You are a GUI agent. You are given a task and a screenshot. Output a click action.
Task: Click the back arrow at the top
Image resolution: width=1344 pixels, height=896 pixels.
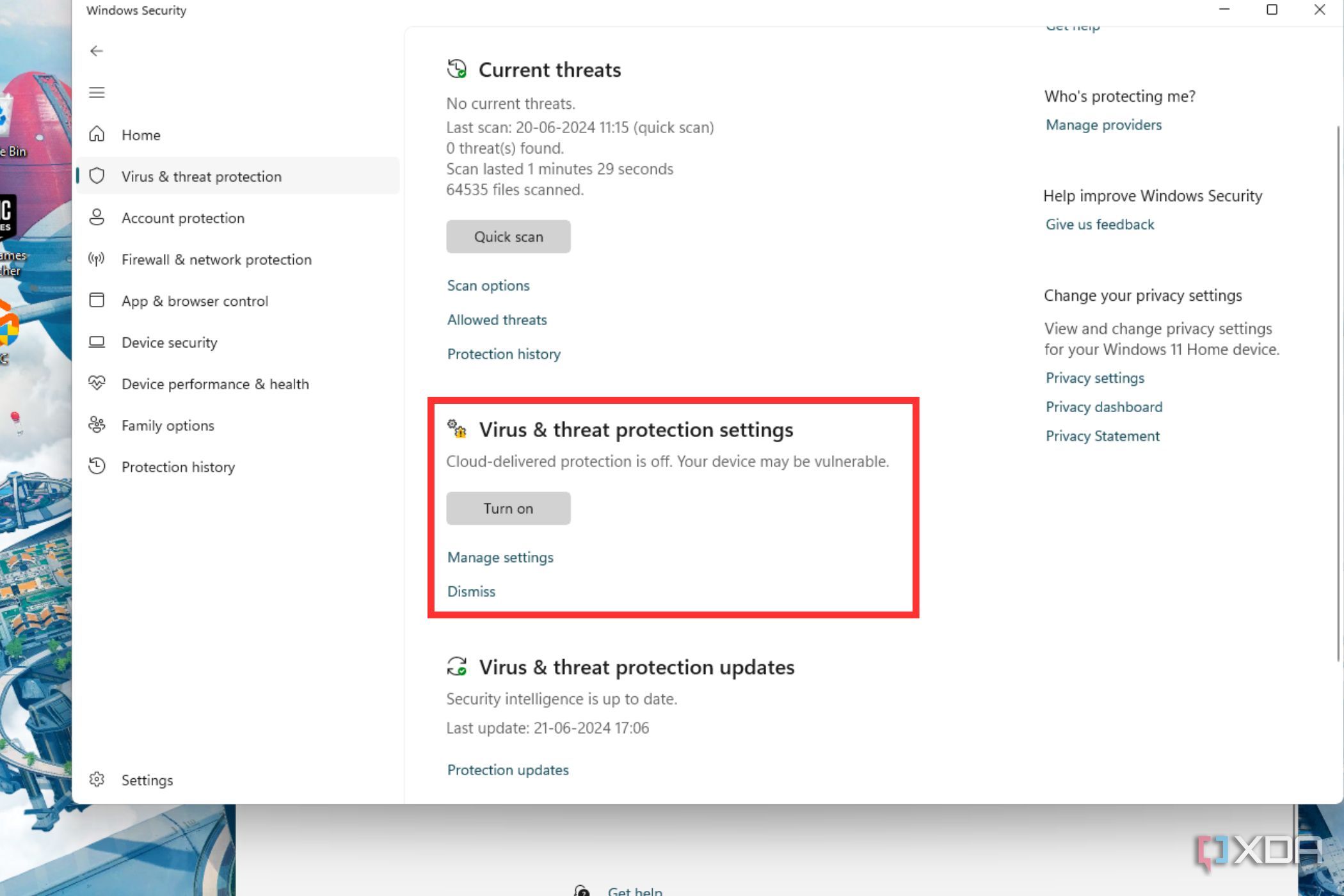96,50
